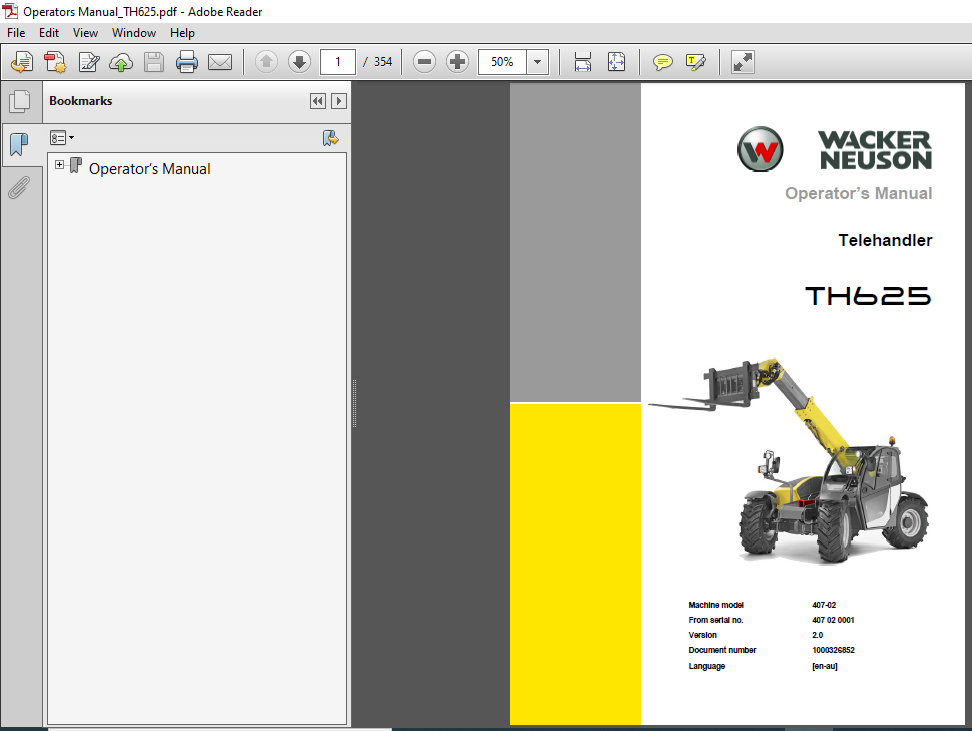Viewport: 972px width, 731px height.
Task: Open the zoom level dropdown arrow
Action: (537, 62)
